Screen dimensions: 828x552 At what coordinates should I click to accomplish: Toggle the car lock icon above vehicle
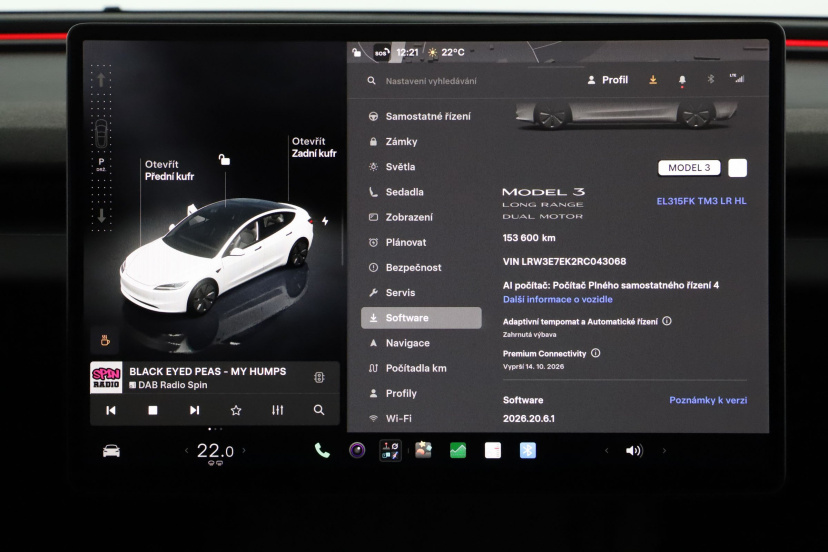(224, 160)
